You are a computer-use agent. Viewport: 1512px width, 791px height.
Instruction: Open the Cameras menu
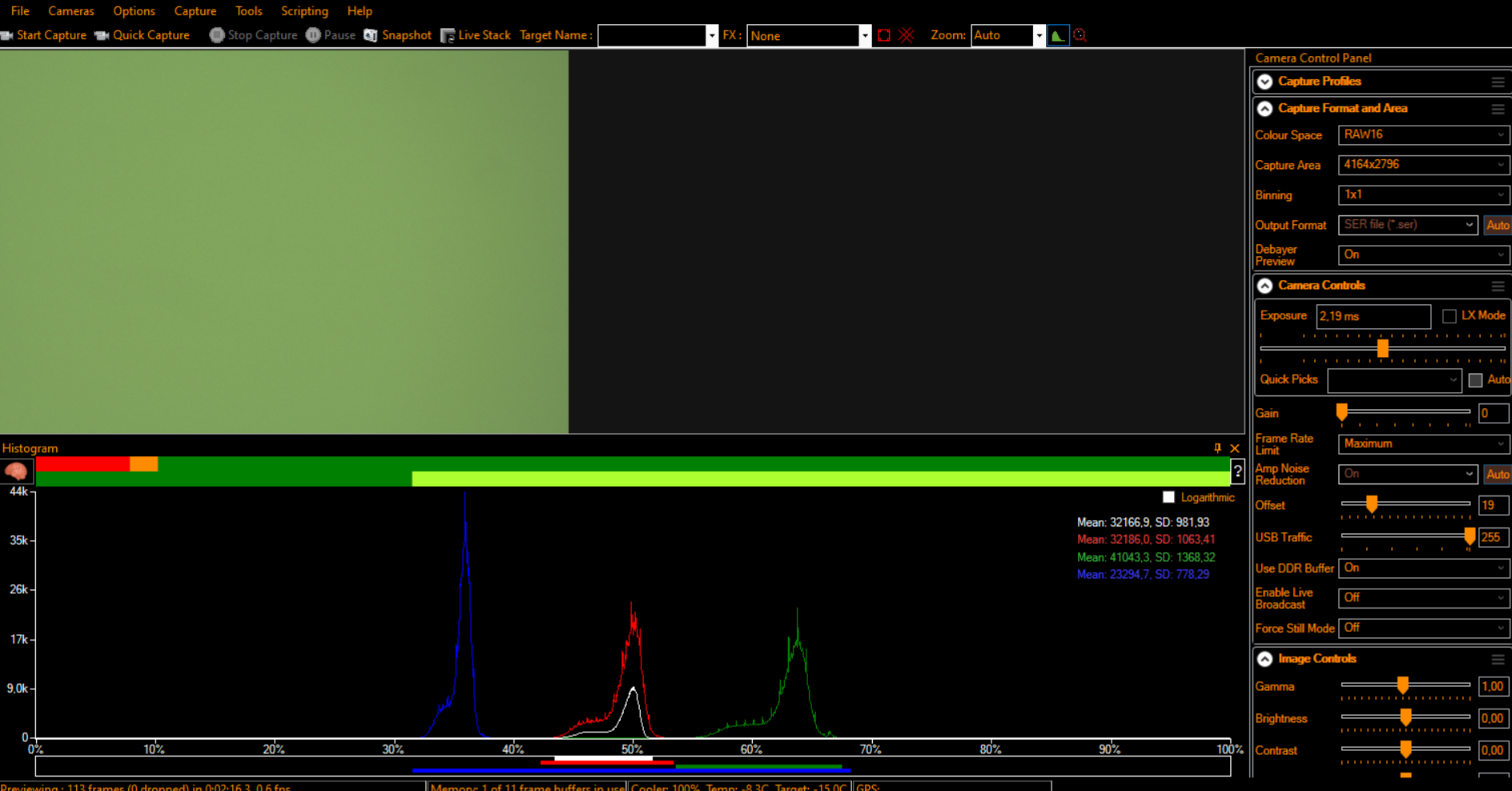pos(71,11)
